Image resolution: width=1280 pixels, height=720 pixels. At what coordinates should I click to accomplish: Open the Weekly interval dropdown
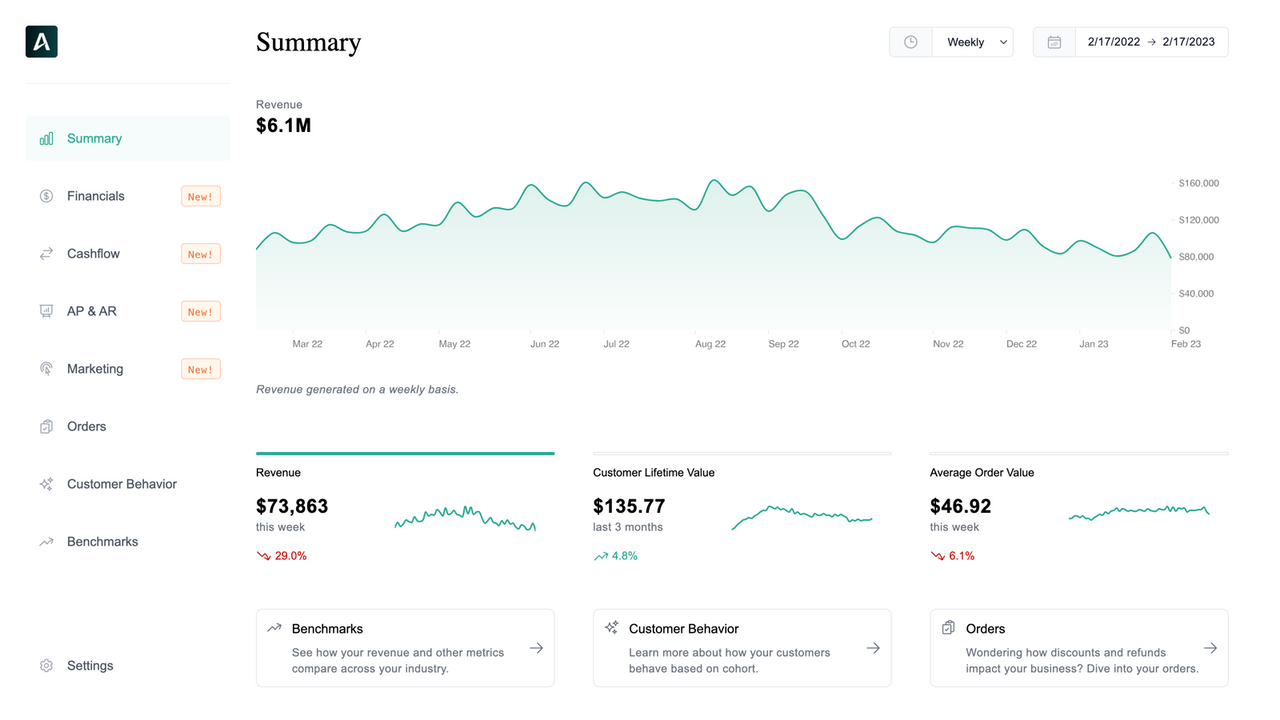[x=973, y=42]
